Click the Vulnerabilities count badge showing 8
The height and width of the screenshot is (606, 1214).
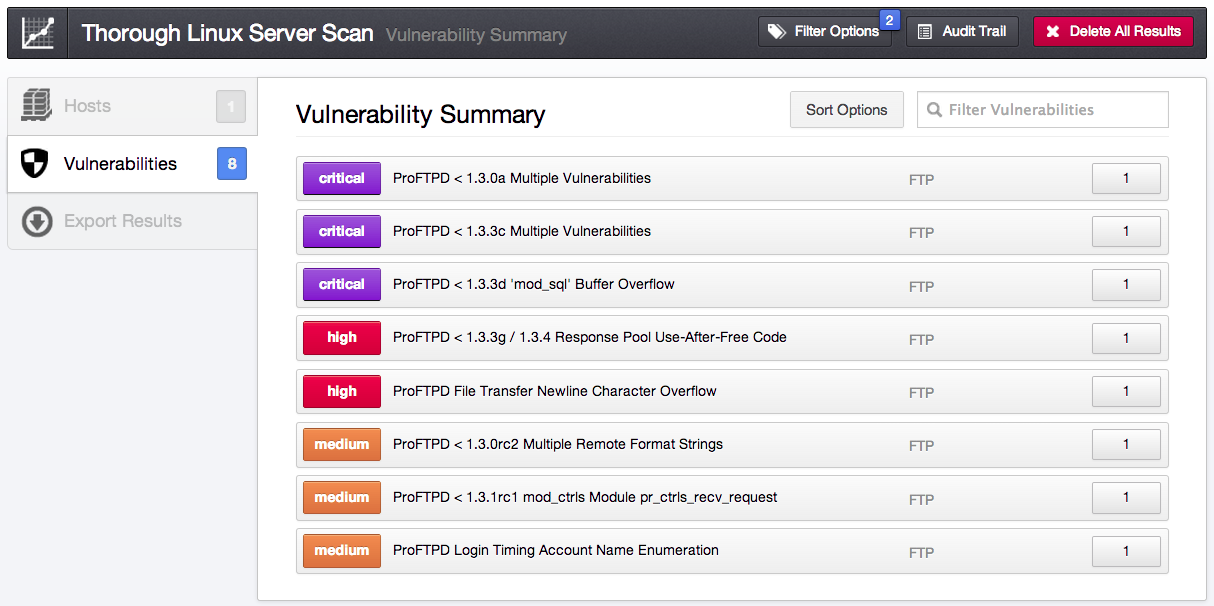[232, 164]
